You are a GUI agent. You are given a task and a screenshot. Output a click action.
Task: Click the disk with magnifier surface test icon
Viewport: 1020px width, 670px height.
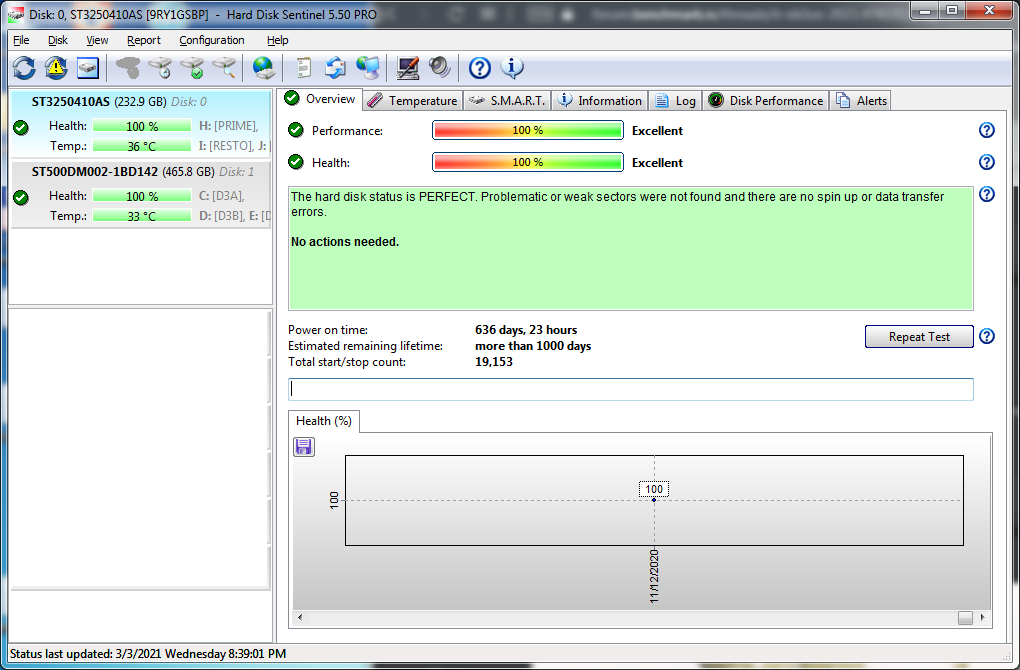click(x=224, y=68)
